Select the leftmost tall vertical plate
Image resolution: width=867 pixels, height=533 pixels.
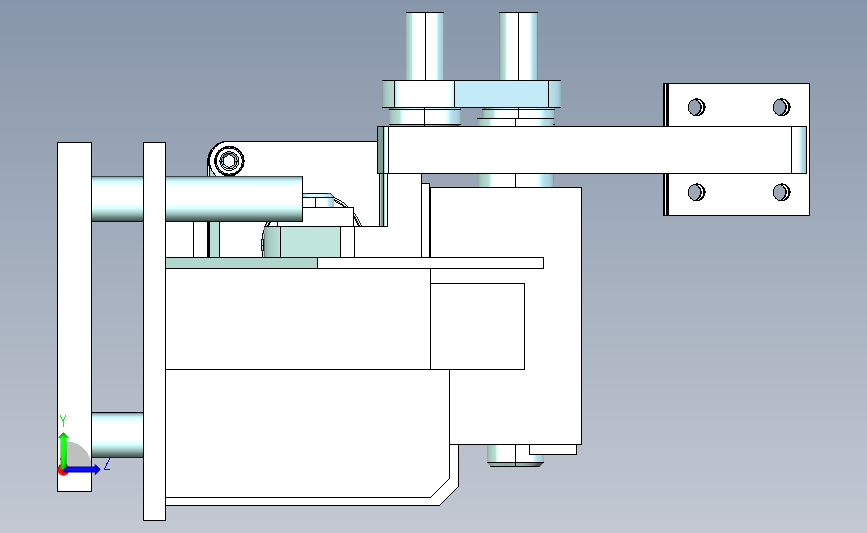tap(75, 317)
